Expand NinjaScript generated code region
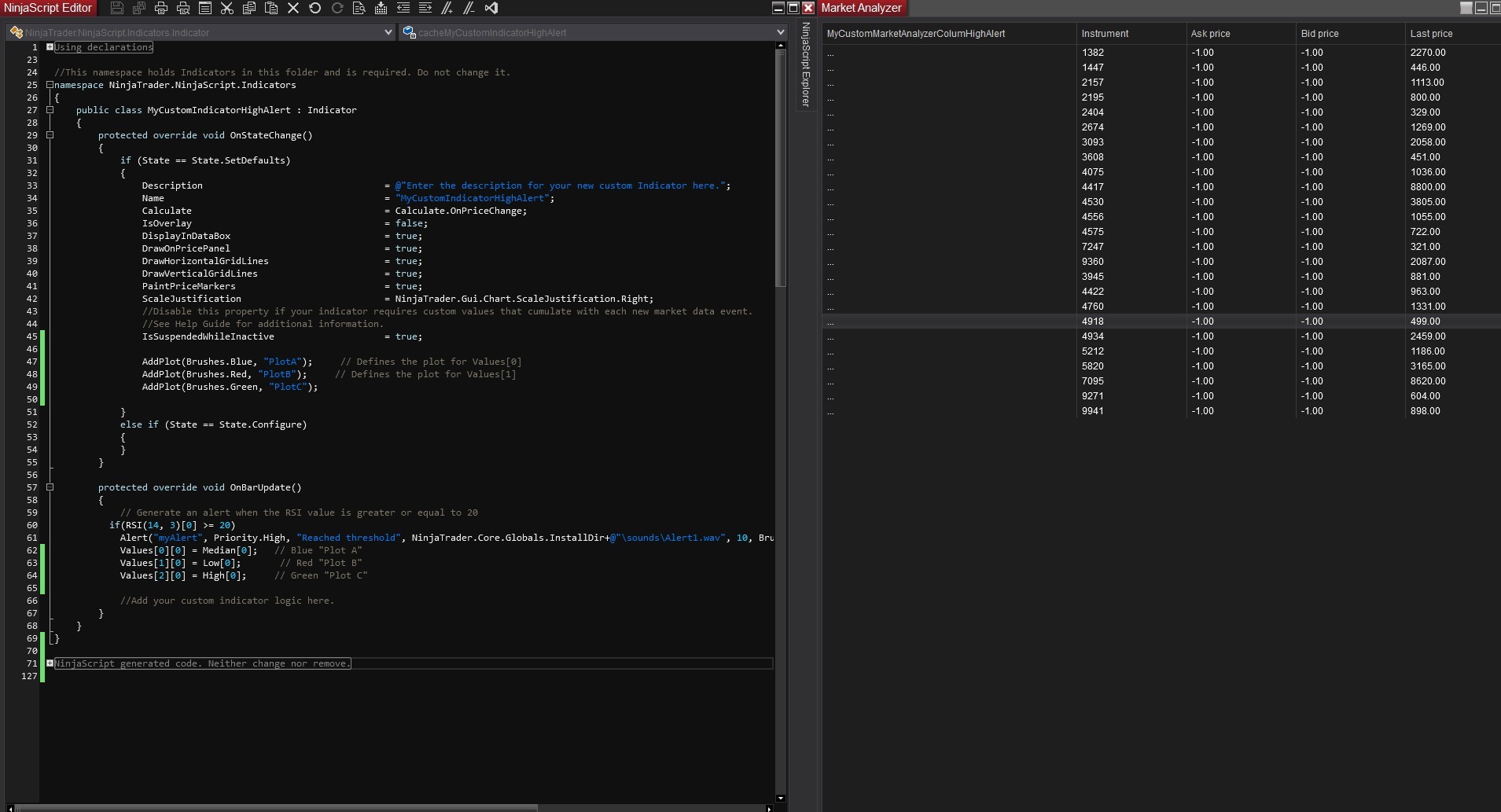The height and width of the screenshot is (812, 1501). point(50,663)
